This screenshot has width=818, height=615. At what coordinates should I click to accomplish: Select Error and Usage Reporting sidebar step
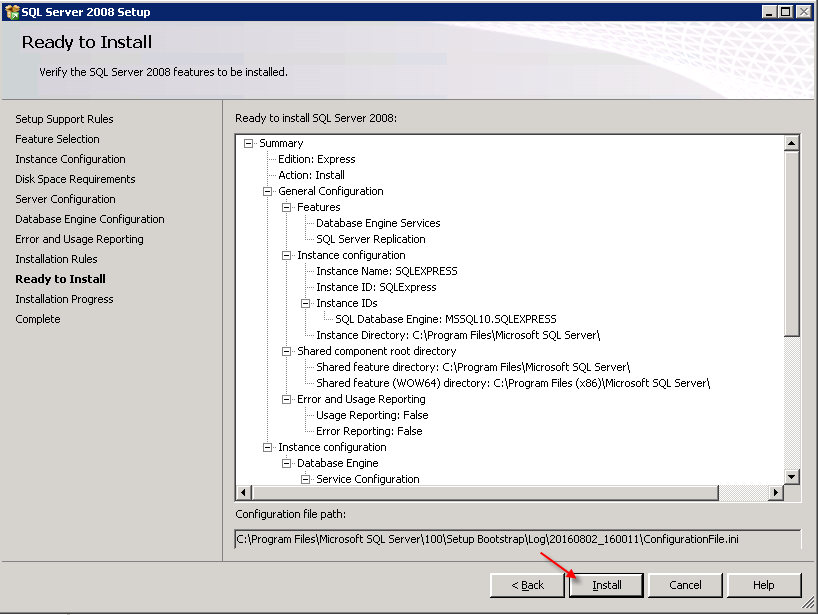click(x=79, y=239)
